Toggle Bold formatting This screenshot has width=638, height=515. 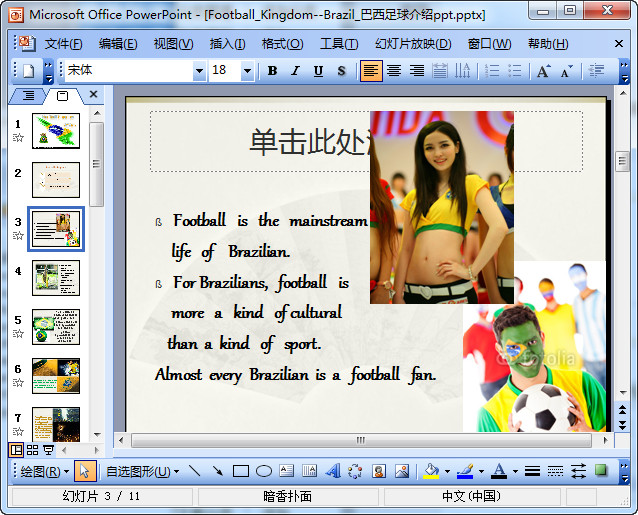click(x=273, y=71)
